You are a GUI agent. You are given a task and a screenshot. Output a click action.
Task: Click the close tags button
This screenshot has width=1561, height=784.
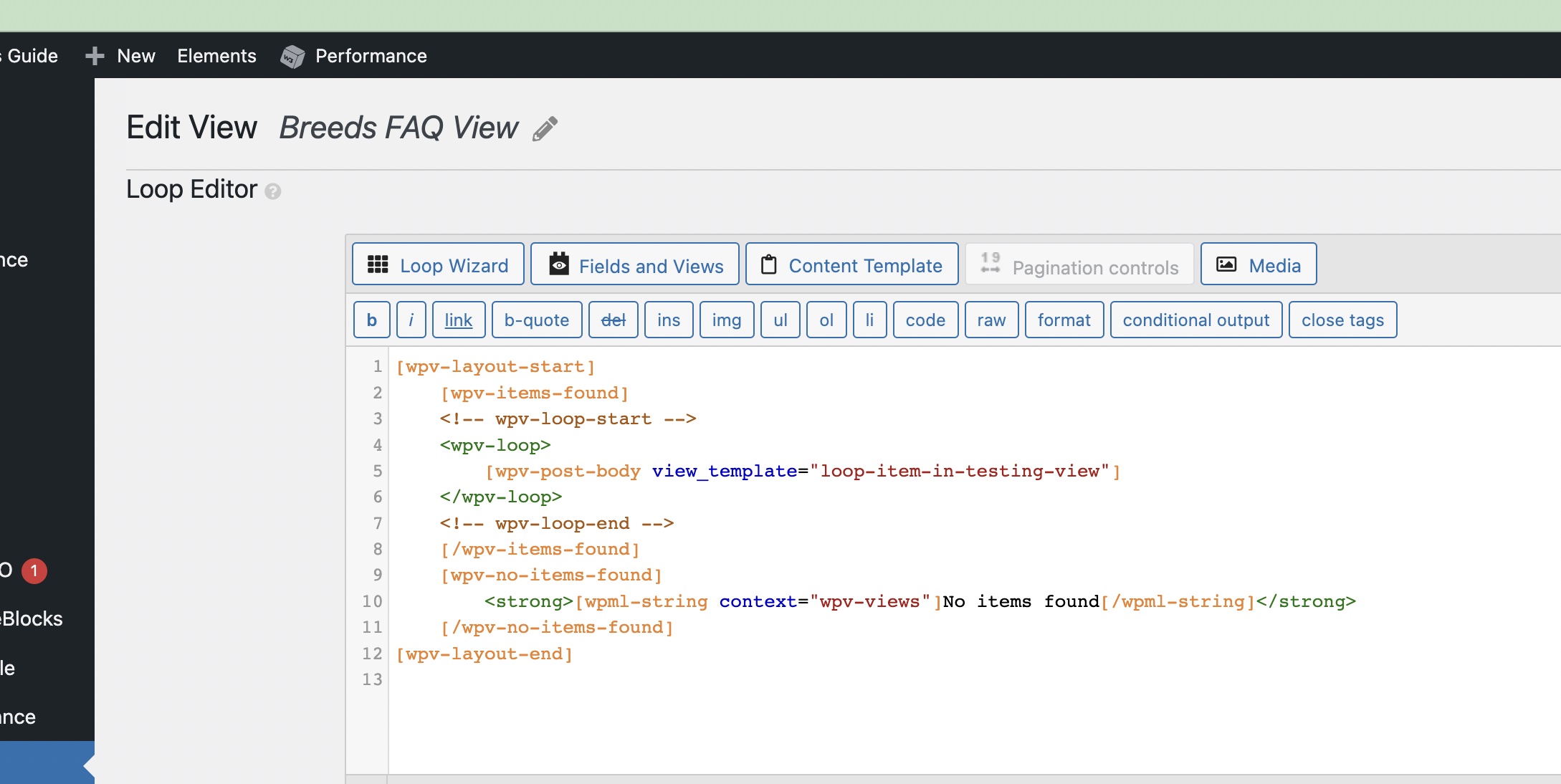point(1342,320)
